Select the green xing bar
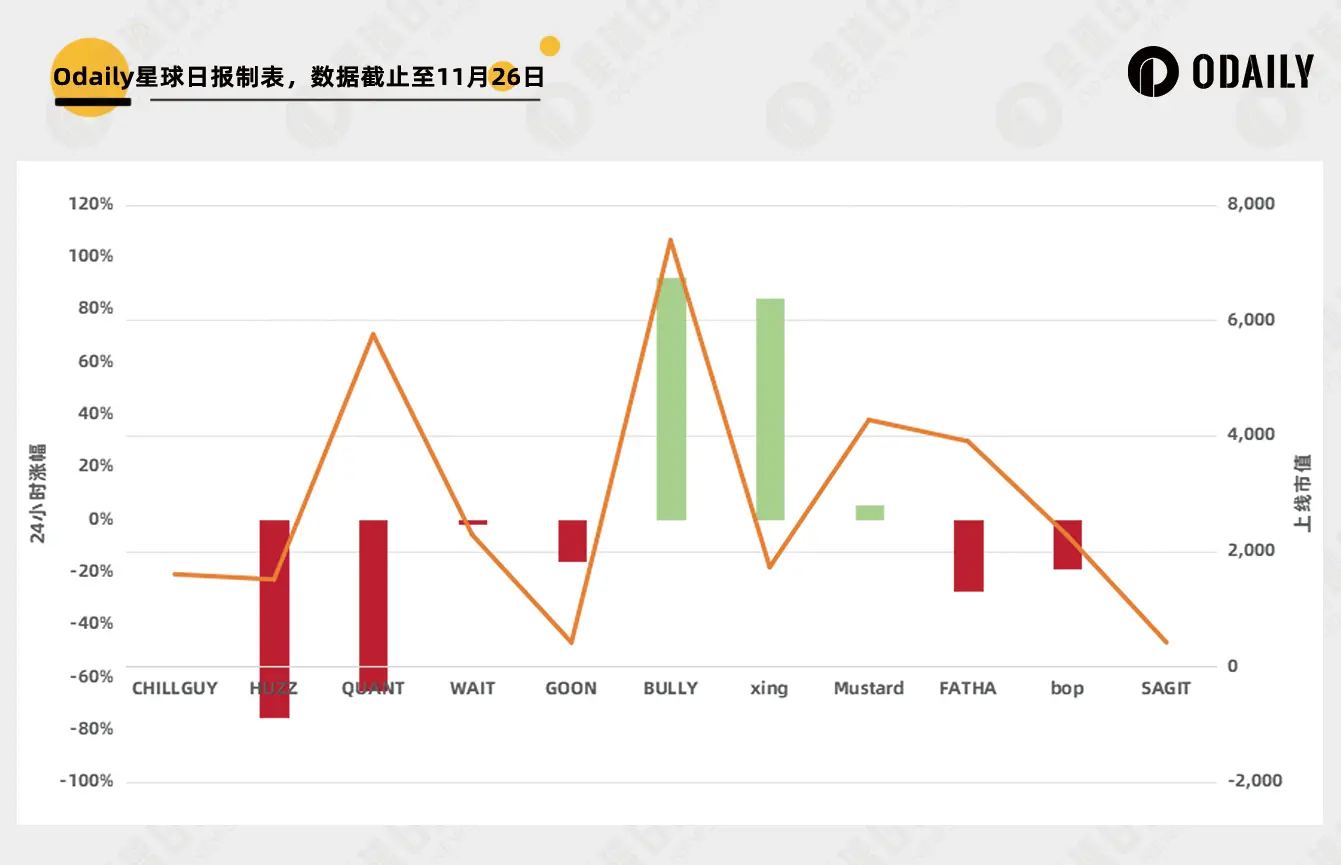This screenshot has width=1341, height=865. coord(770,409)
